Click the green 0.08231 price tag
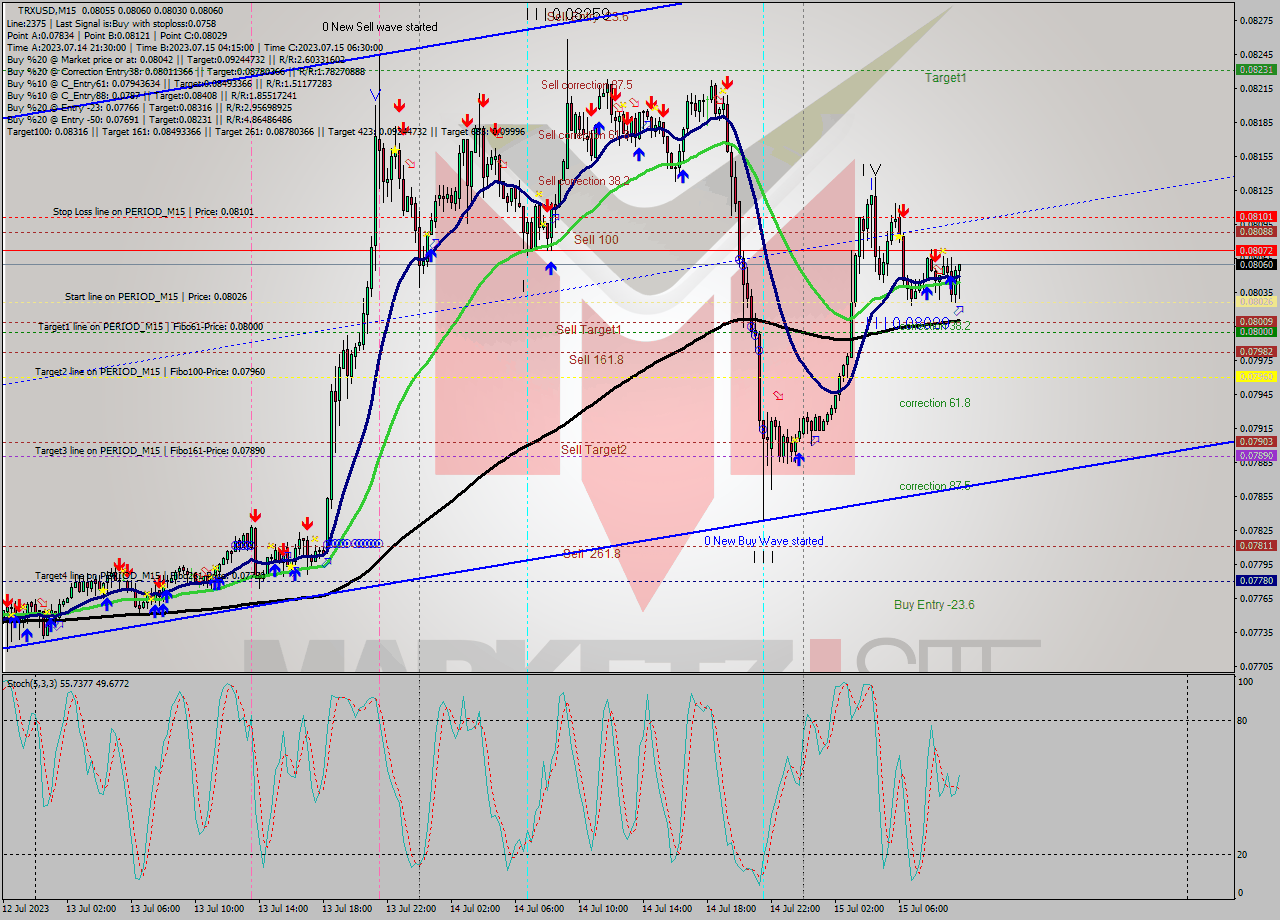 [1257, 70]
